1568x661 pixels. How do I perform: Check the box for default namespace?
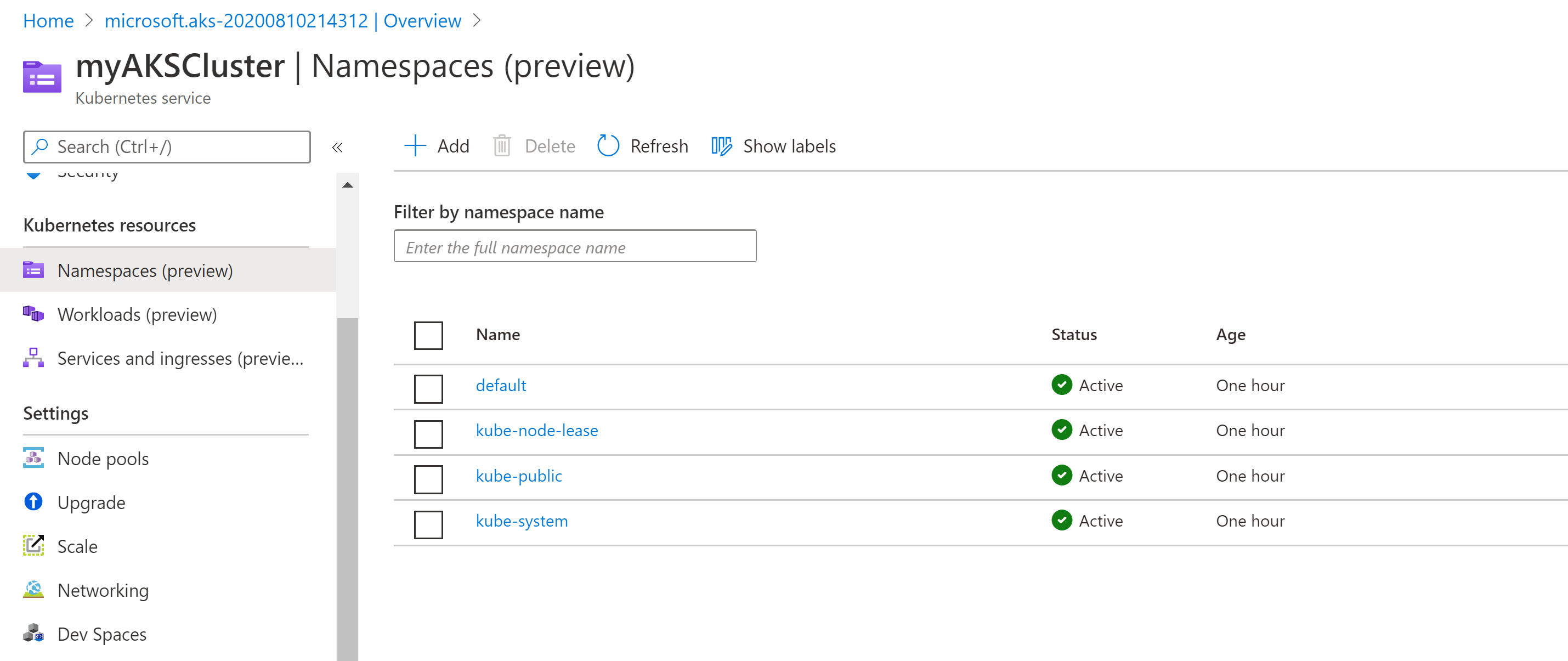click(428, 388)
